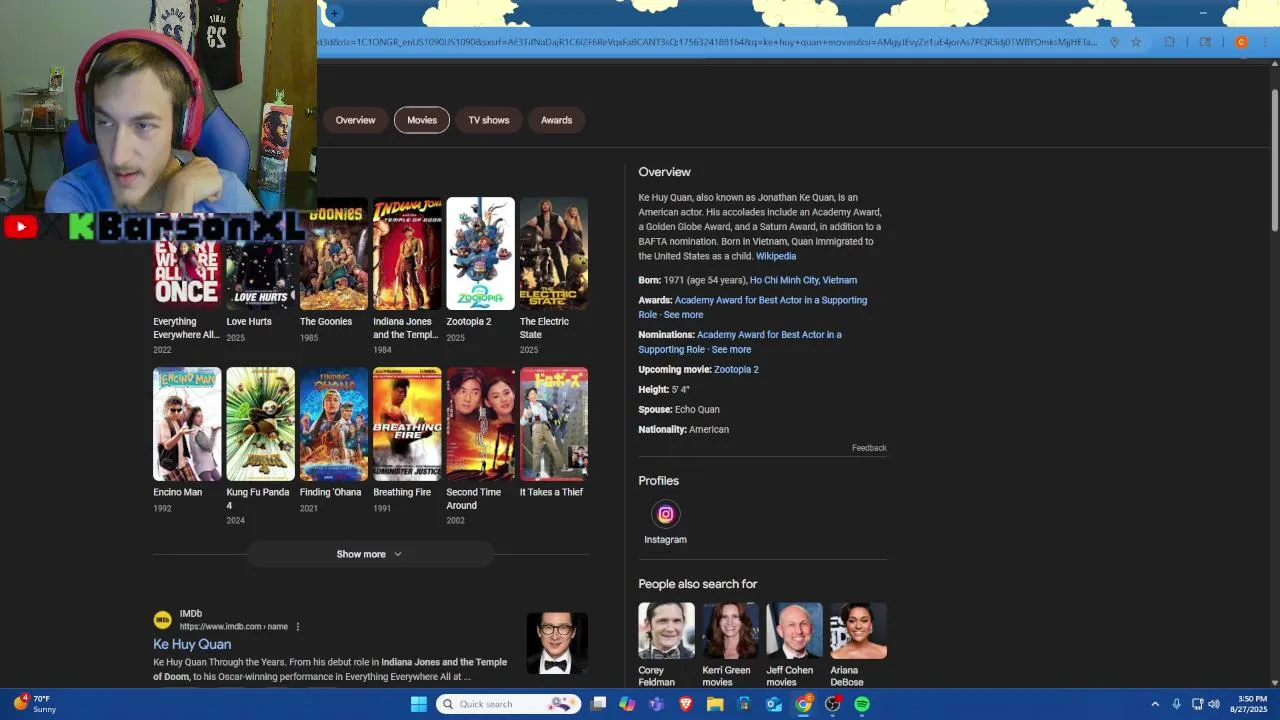Launch Copilot from the taskbar

627,704
